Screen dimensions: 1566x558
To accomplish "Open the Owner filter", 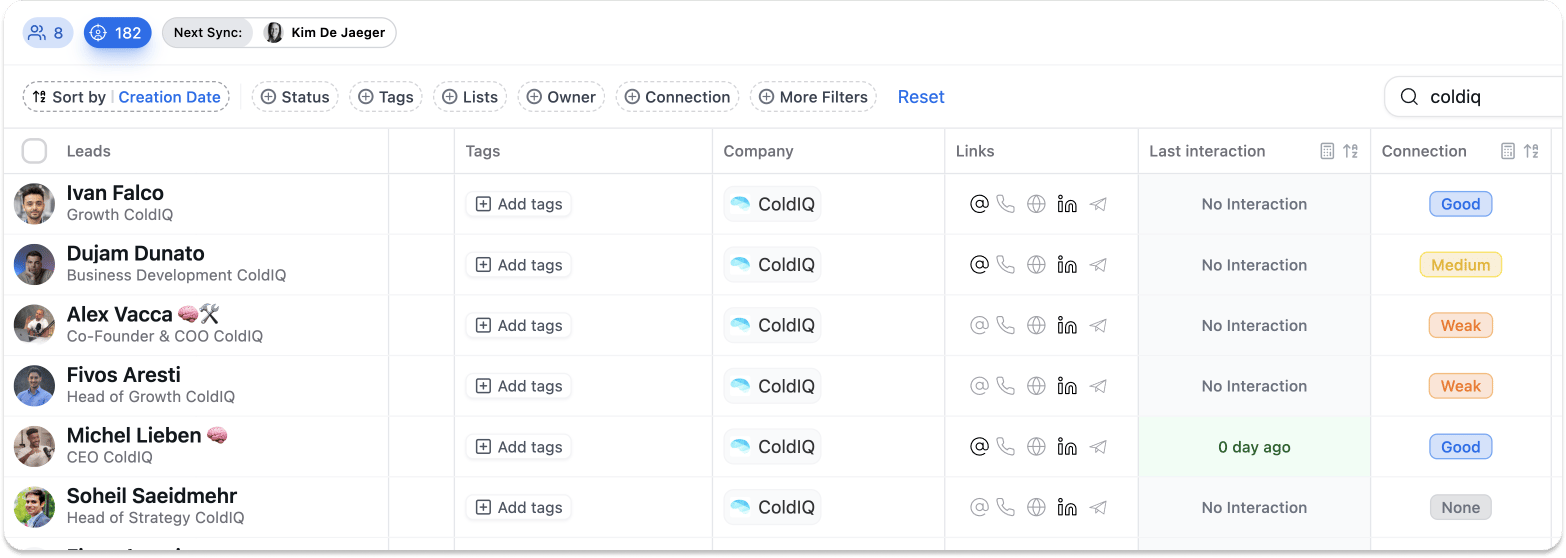I will pyautogui.click(x=561, y=97).
